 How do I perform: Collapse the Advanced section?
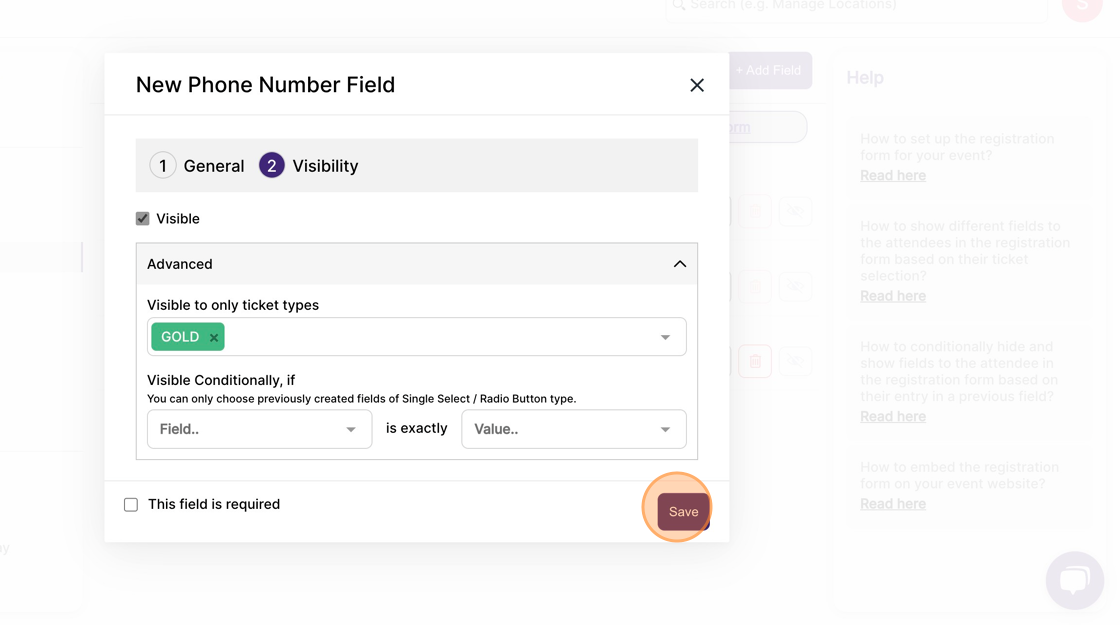pos(679,264)
